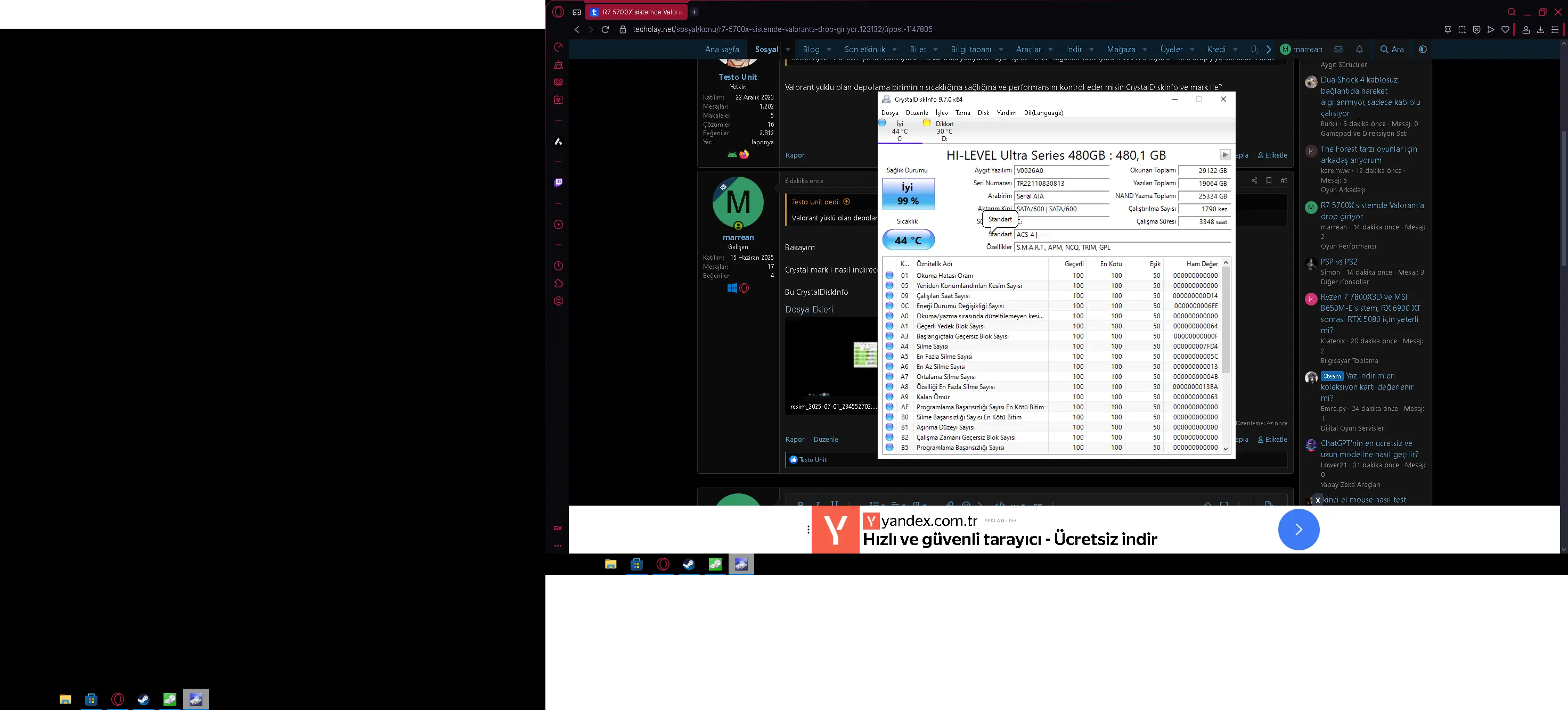Add page to bookmarks heart icon
Viewport: 1568px width, 710px height.
coord(1505,29)
